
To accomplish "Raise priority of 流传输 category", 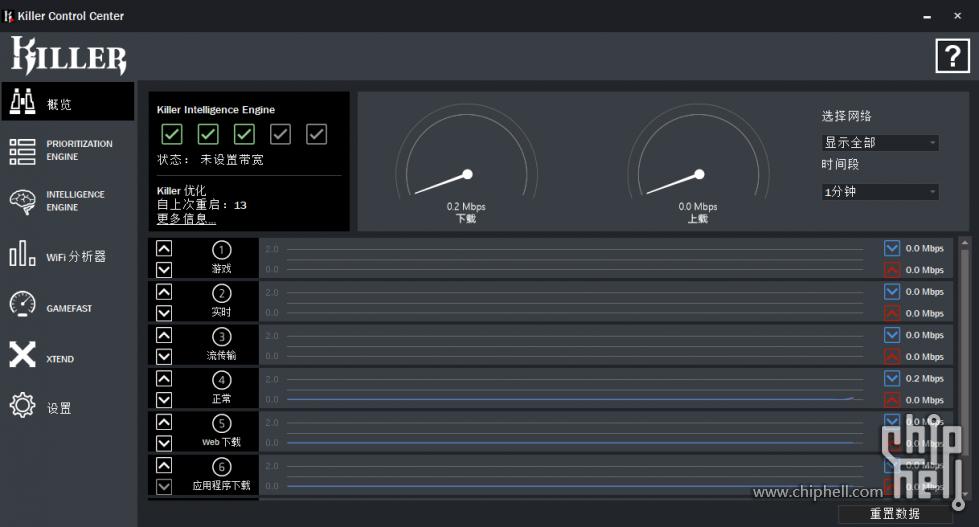I will 164,335.
